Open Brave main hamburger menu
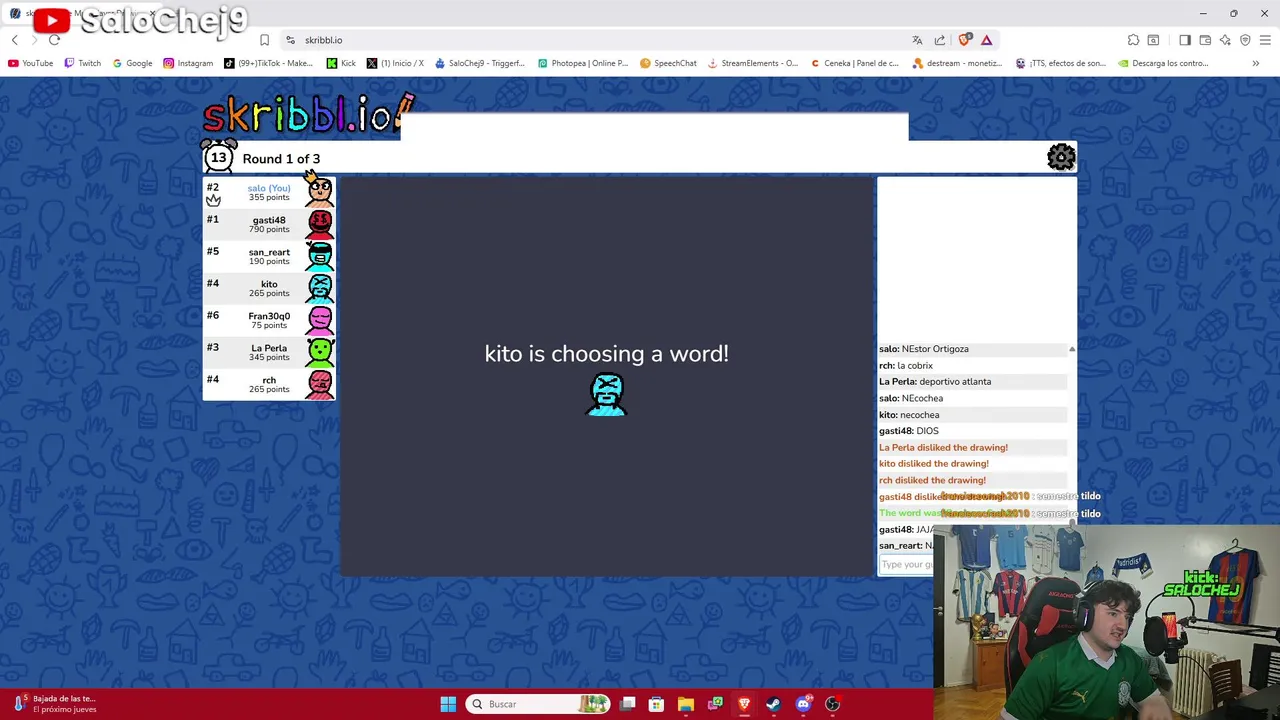Viewport: 1280px width, 720px height. pyautogui.click(x=1266, y=40)
